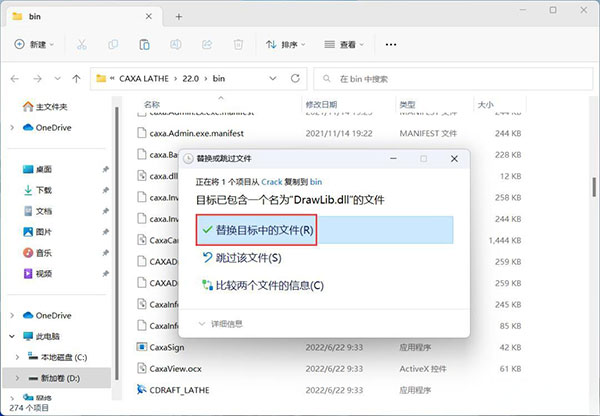Click the CaxaSign file icon
The width and height of the screenshot is (600, 416).
(x=142, y=347)
